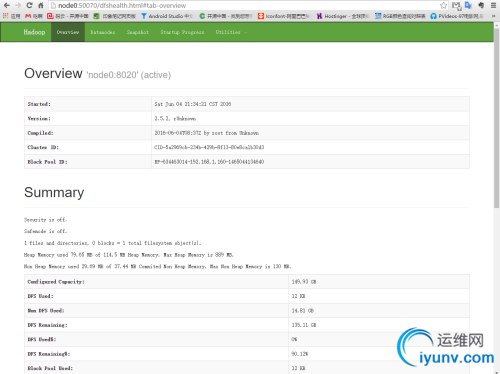Select the Non DFS Used value

click(303, 310)
